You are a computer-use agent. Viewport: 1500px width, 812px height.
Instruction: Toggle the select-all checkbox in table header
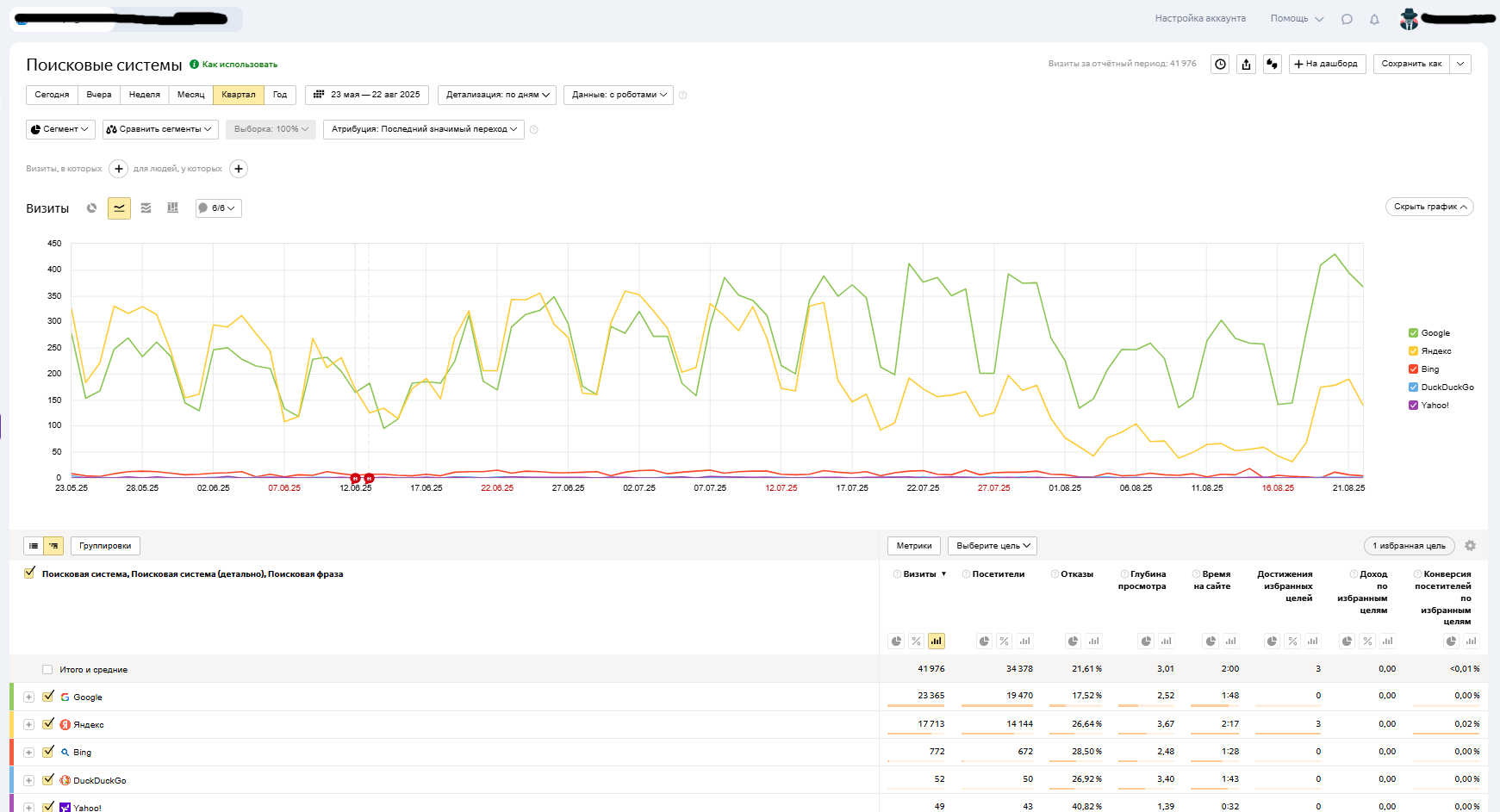click(x=30, y=573)
